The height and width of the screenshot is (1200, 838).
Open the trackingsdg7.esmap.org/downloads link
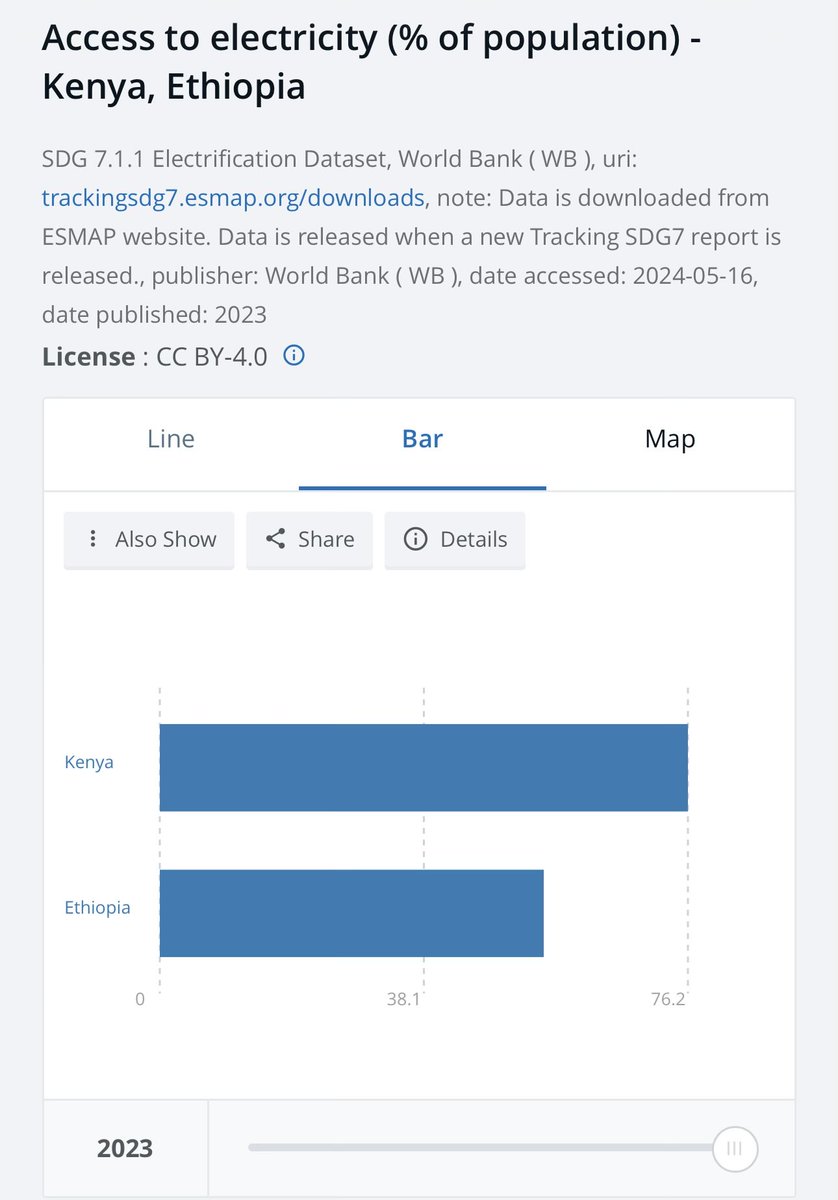(233, 198)
